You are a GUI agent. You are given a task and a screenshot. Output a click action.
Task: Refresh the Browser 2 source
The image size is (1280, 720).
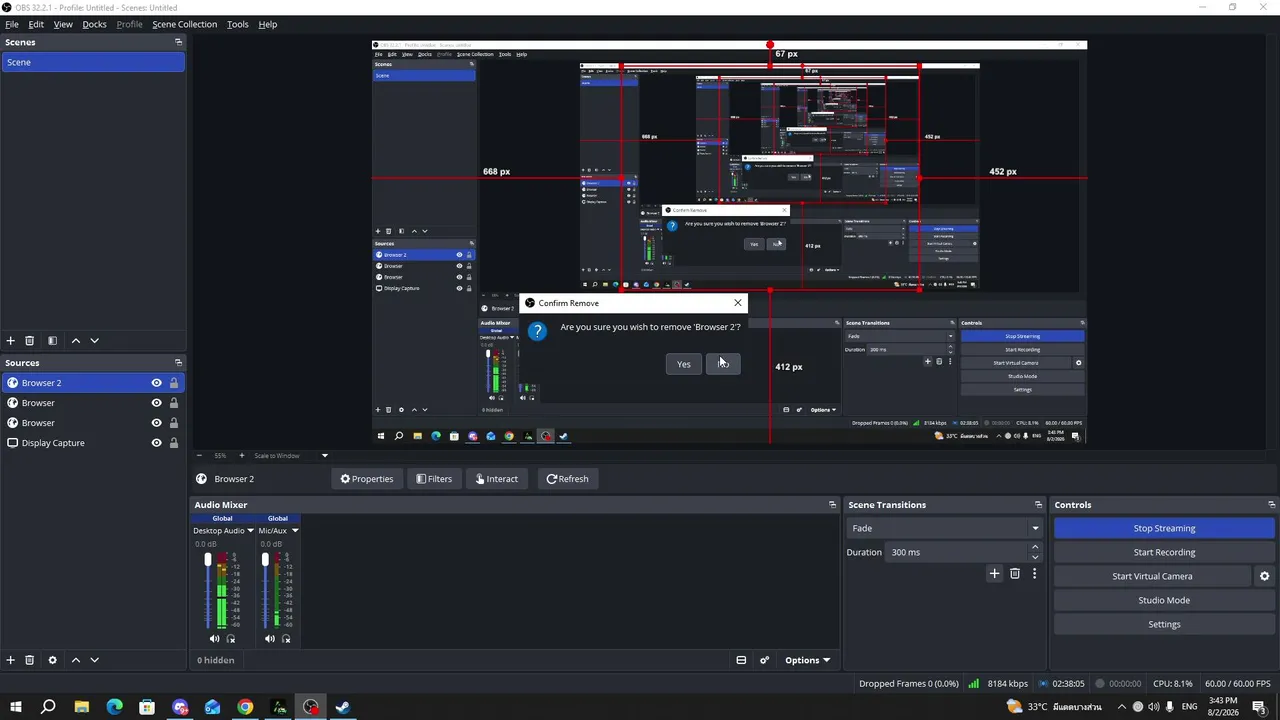567,479
